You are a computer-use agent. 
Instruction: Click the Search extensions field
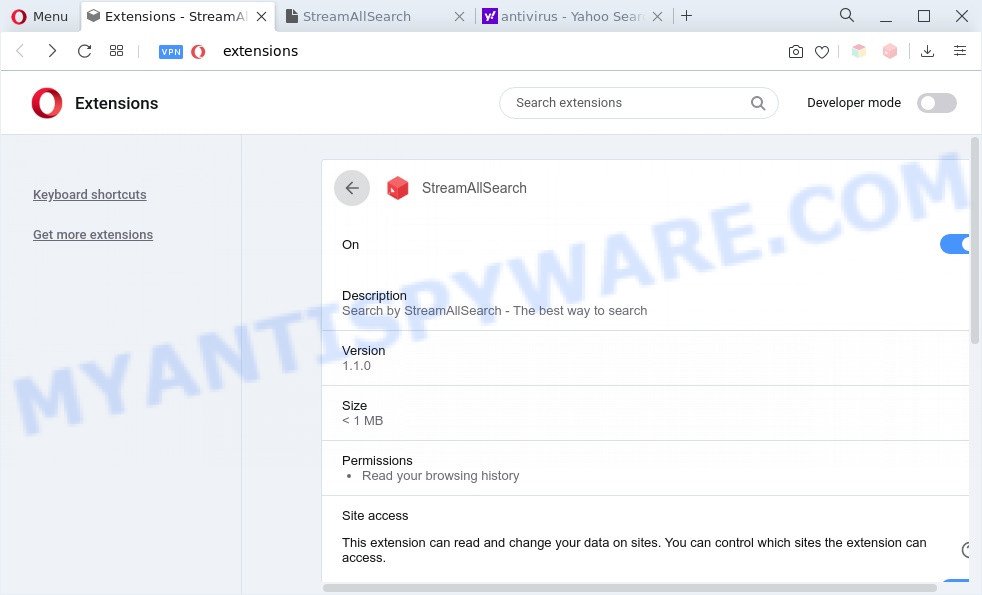coord(639,103)
